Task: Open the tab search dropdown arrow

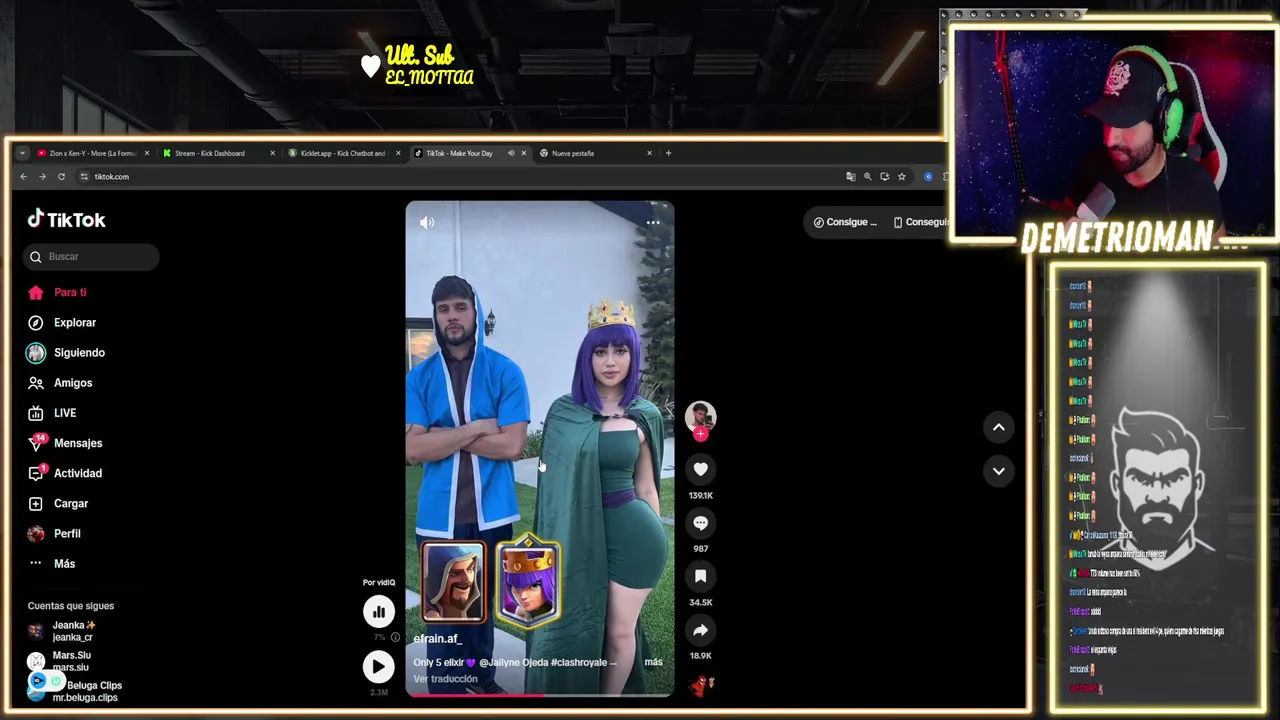Action: (x=22, y=153)
